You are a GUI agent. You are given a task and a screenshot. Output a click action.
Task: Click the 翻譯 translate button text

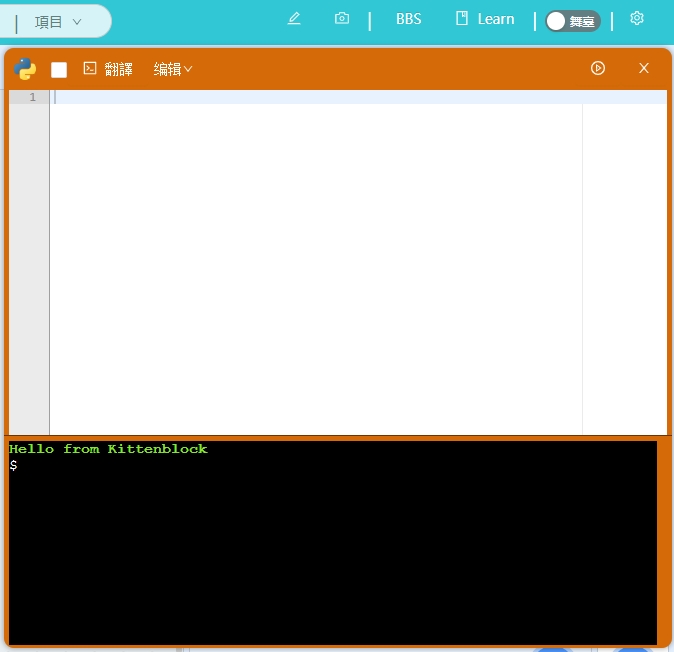119,69
